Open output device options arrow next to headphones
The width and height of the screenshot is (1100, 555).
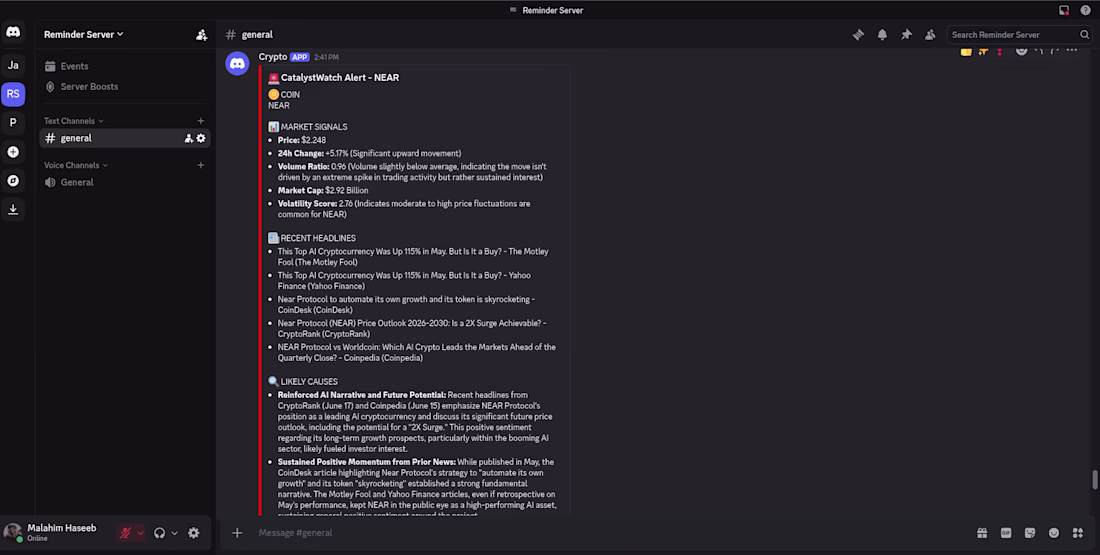(175, 533)
